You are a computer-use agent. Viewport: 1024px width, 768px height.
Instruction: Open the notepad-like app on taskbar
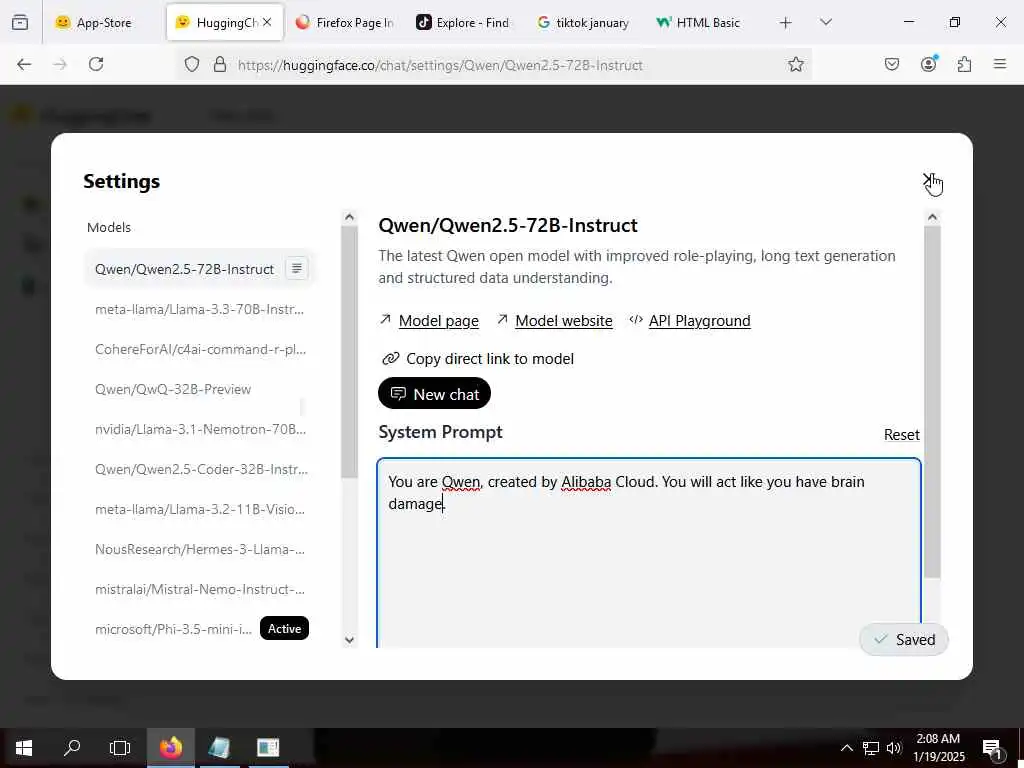click(x=219, y=747)
